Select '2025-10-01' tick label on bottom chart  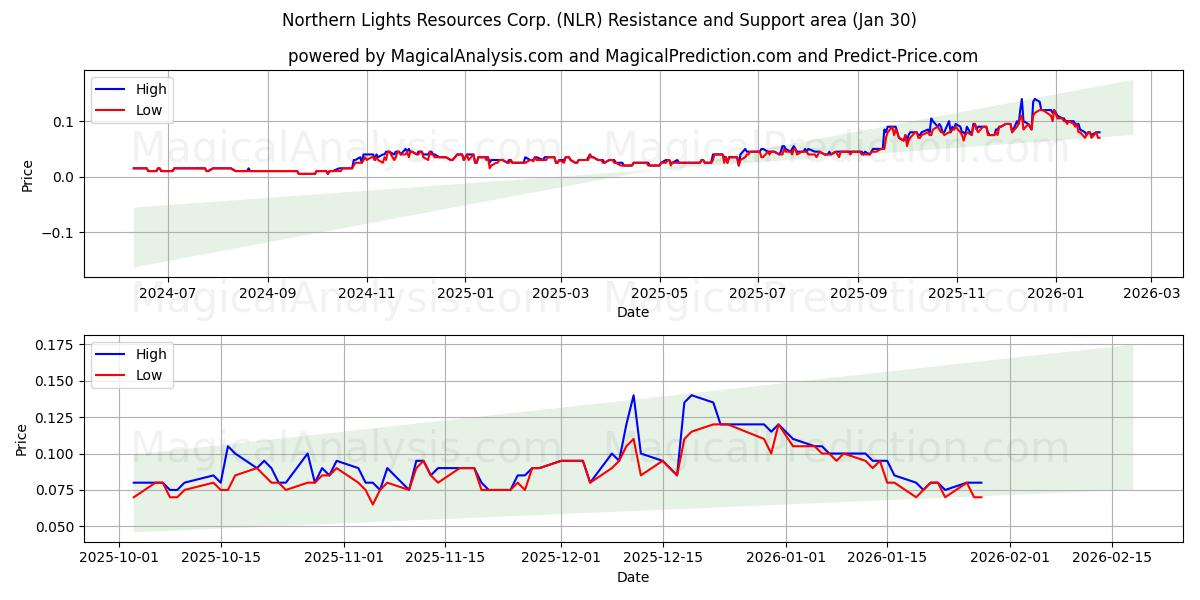pyautogui.click(x=119, y=558)
